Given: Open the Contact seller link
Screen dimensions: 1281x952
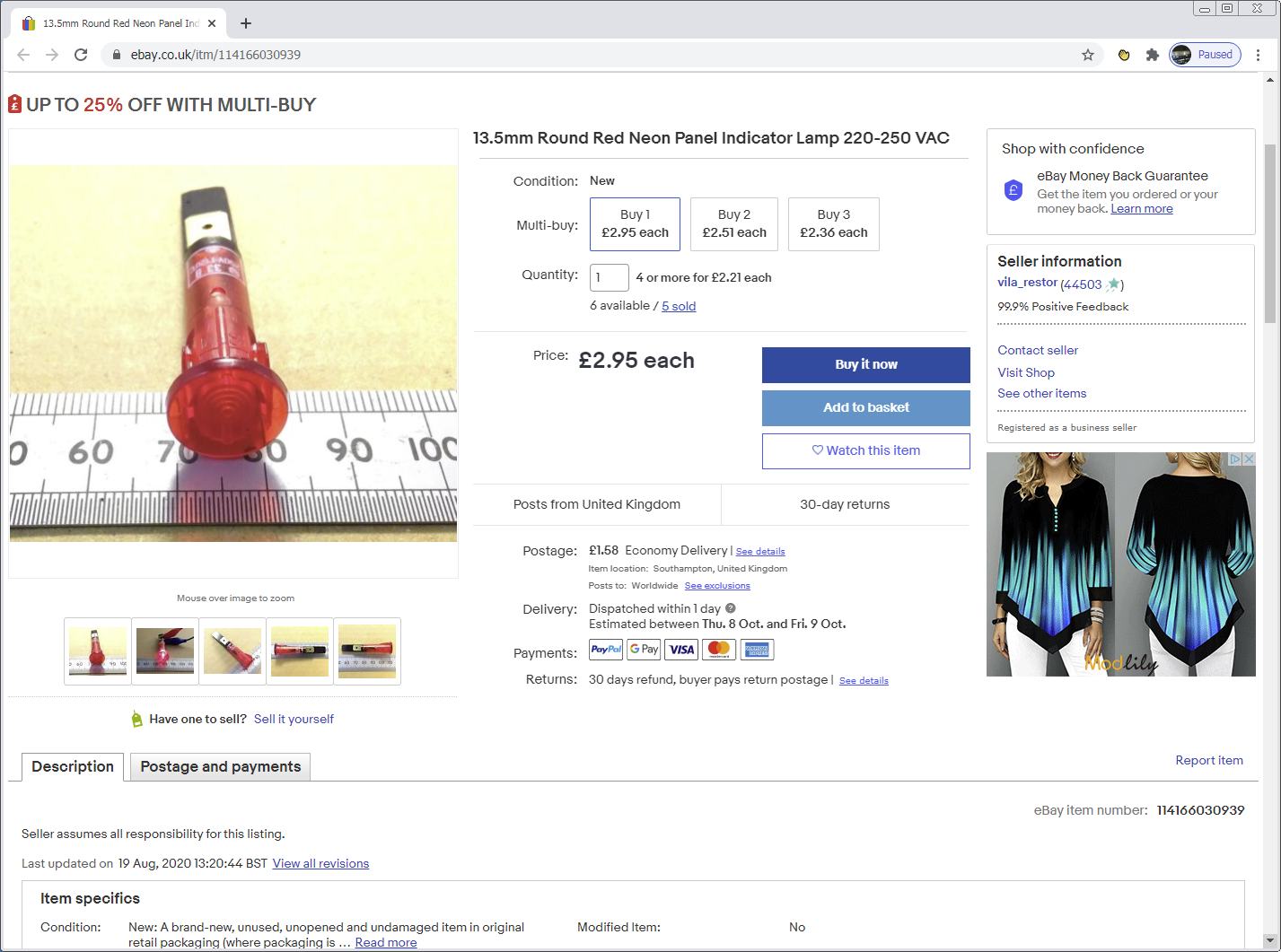Looking at the screenshot, I should click(x=1037, y=350).
